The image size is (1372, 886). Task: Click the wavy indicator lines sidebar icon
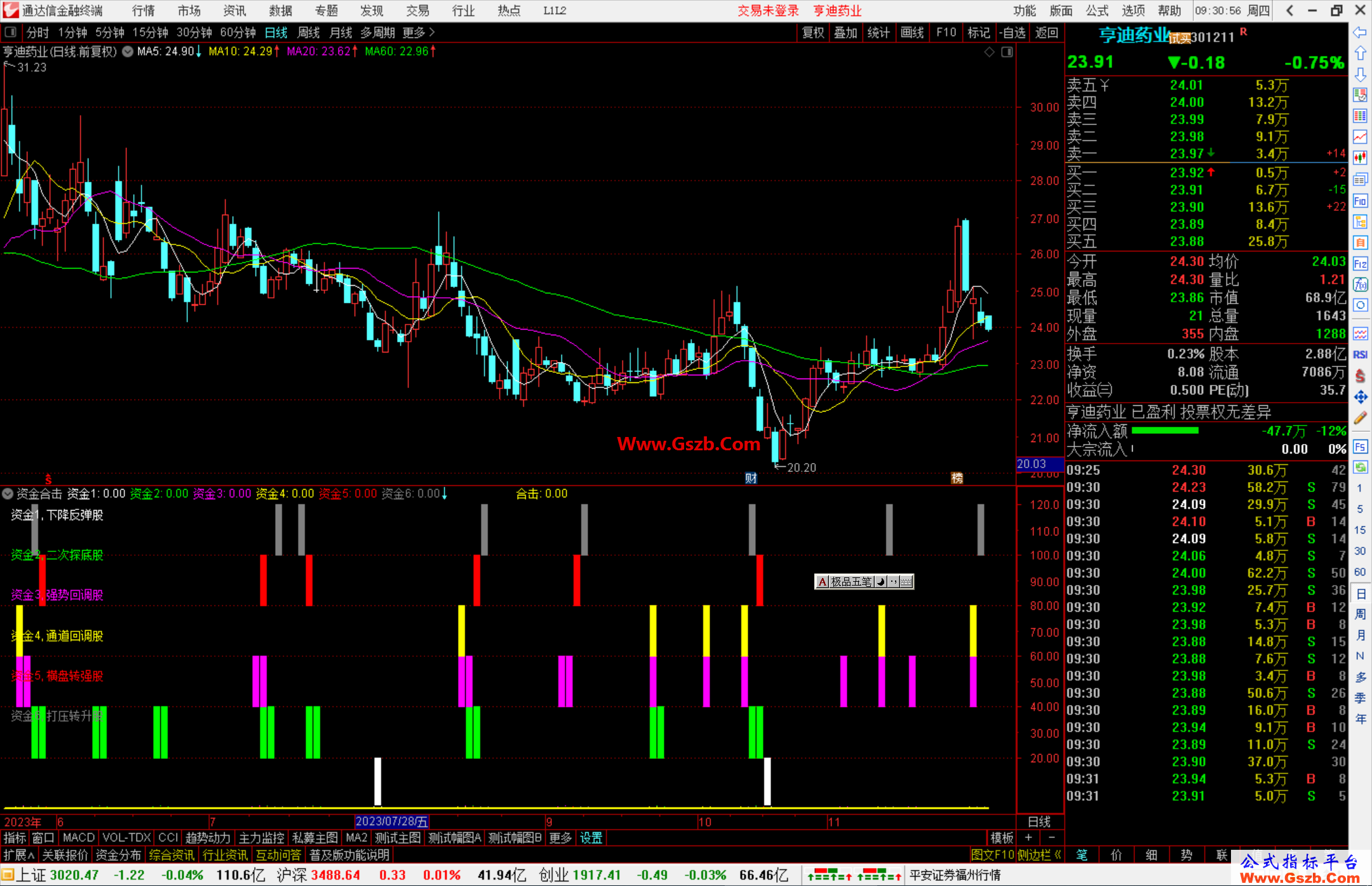coord(1360,333)
